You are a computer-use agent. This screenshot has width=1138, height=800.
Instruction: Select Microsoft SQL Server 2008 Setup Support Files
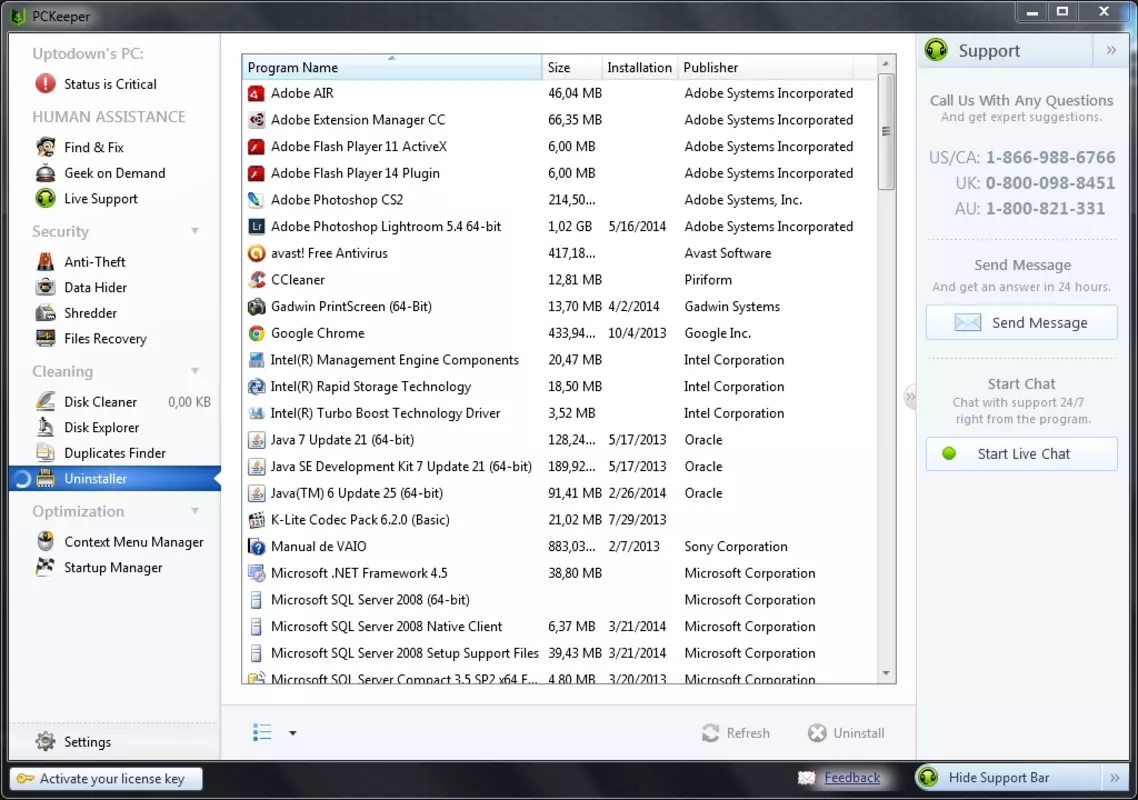[559, 653]
